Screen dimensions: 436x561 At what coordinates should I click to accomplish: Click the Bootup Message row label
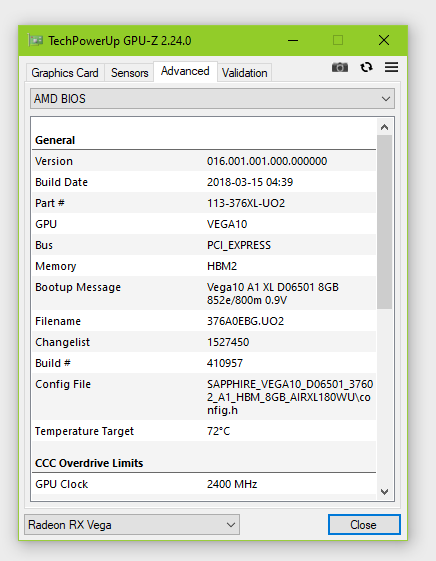(x=78, y=287)
